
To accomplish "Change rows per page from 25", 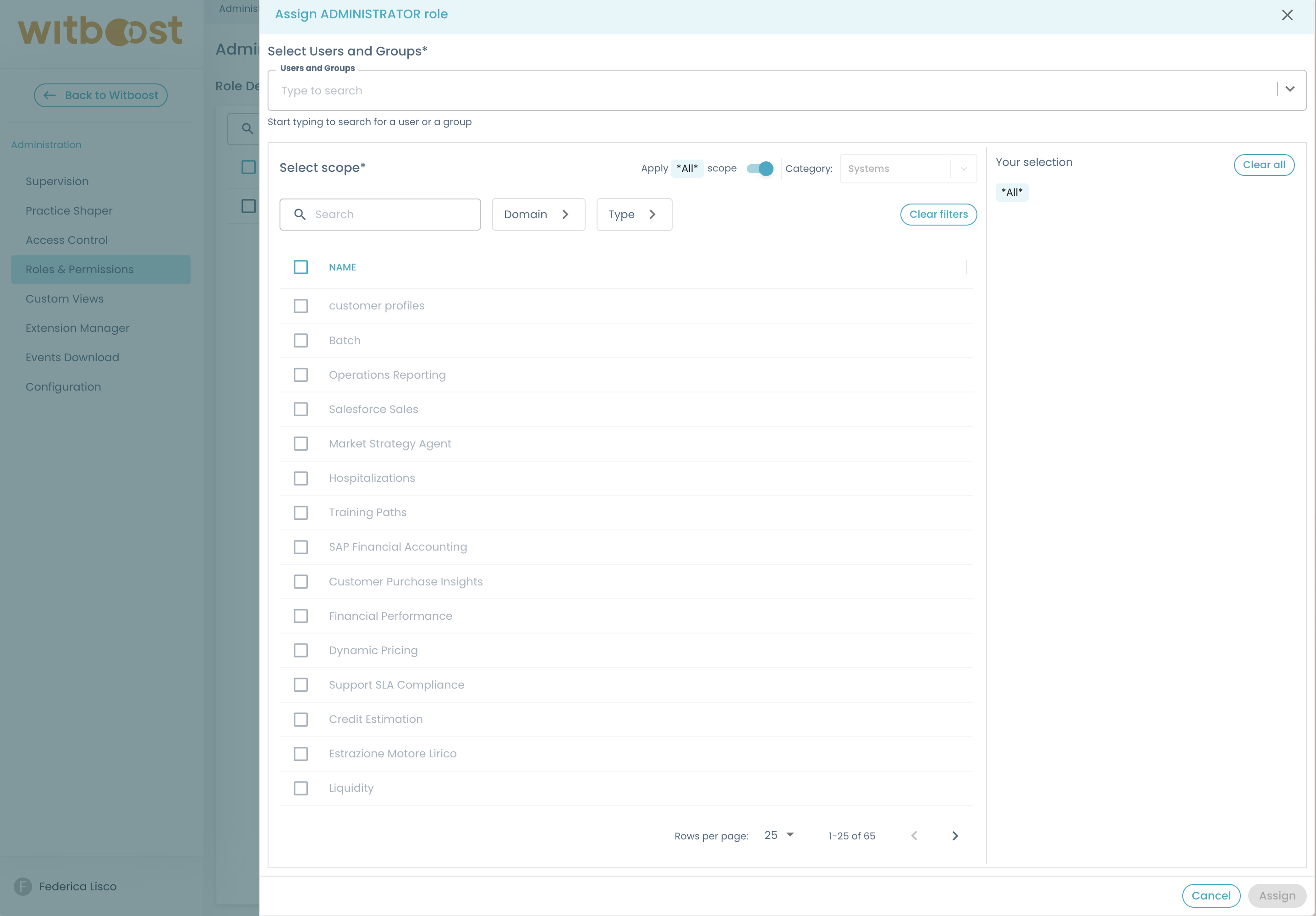I will pos(779,835).
